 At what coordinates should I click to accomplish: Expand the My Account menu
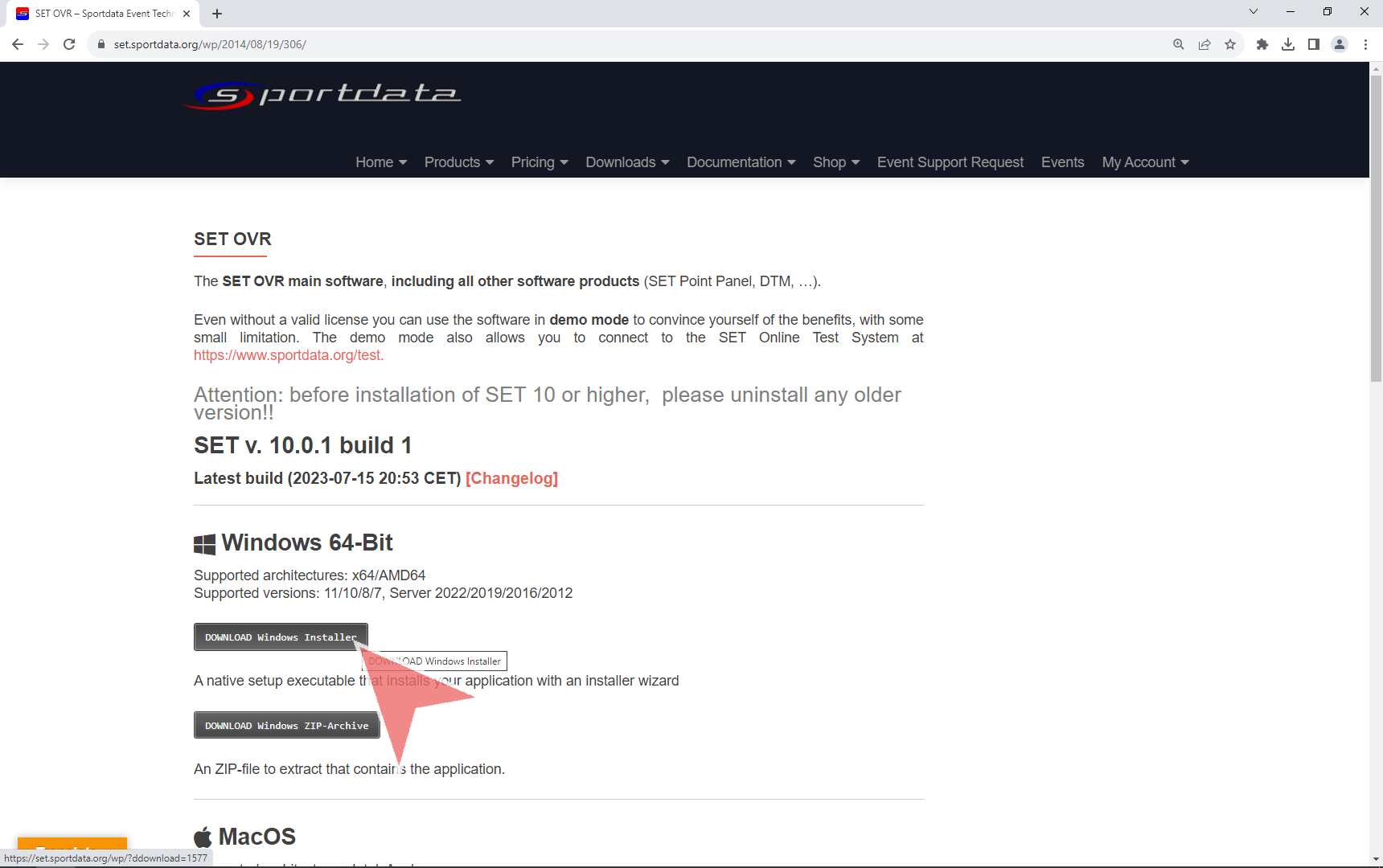click(1145, 162)
